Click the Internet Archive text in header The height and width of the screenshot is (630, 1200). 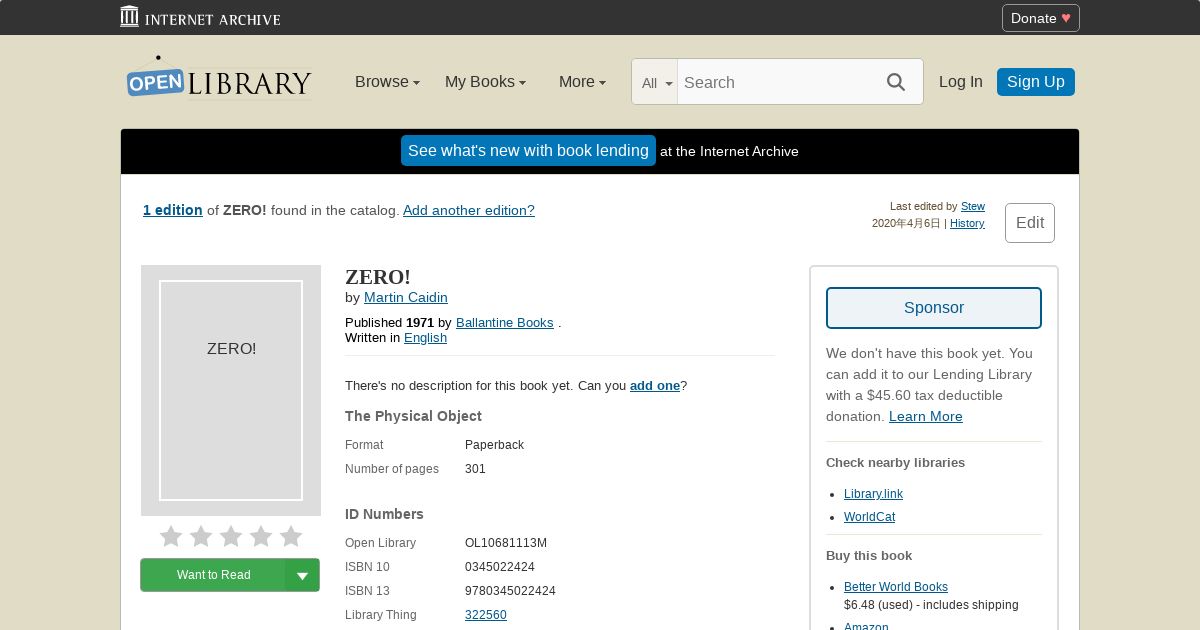tap(213, 19)
